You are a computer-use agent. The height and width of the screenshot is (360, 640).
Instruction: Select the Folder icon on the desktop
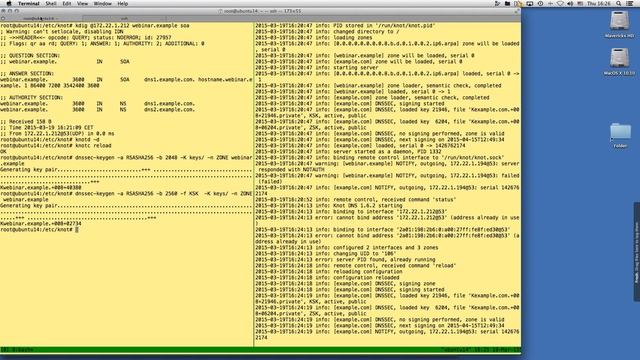[x=620, y=135]
